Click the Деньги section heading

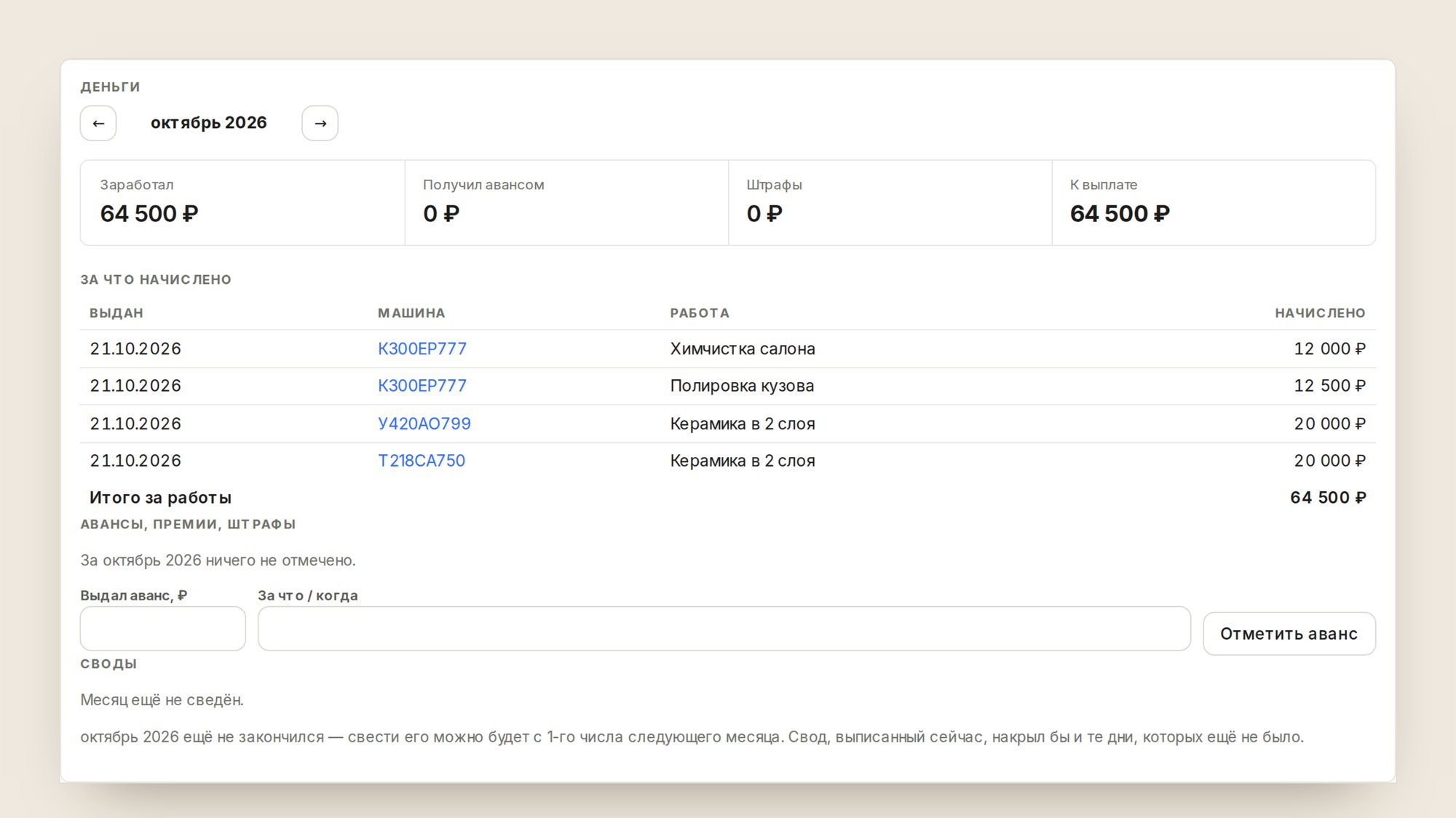point(110,87)
